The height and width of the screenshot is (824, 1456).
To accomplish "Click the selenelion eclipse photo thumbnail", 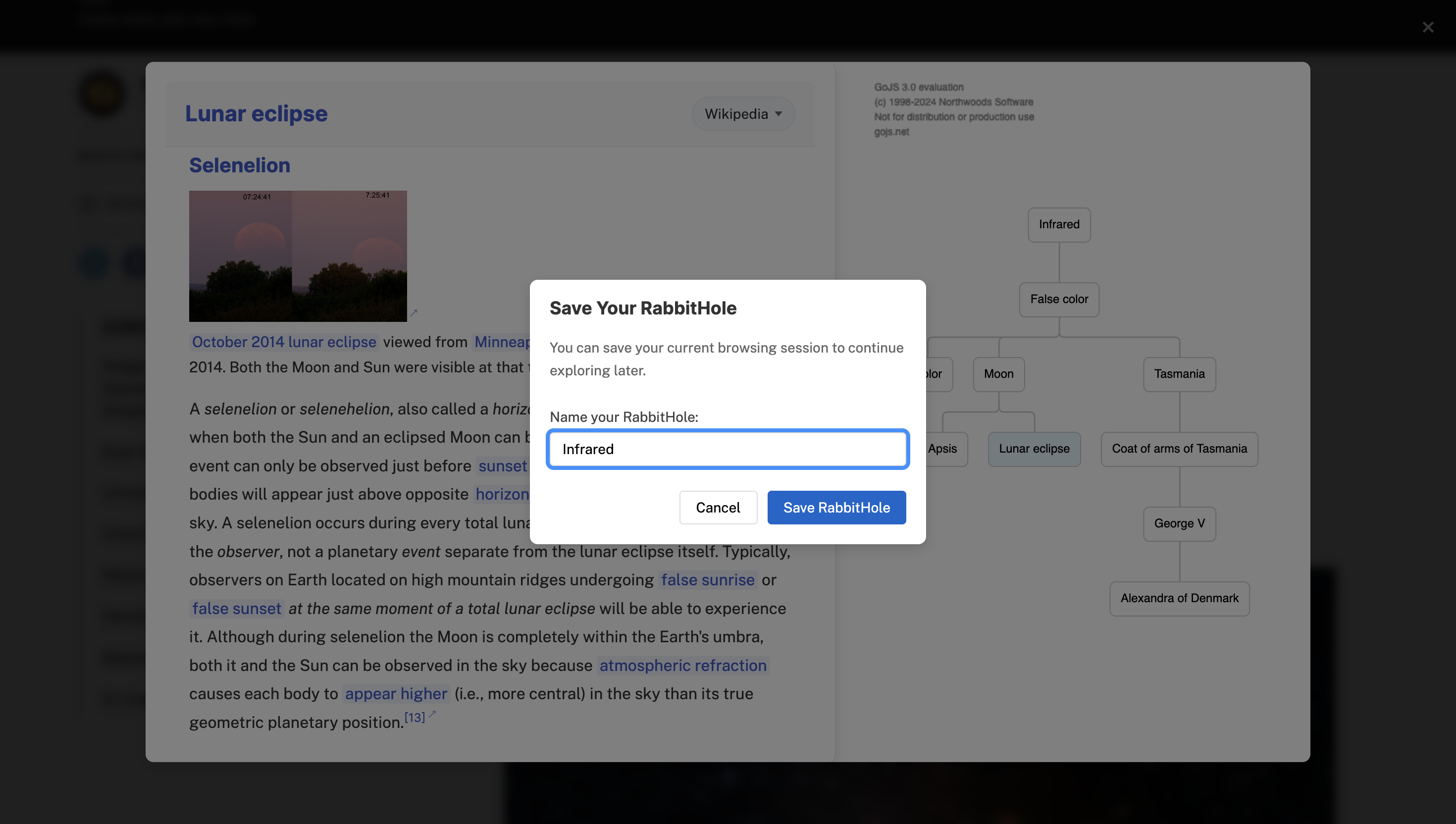I will click(x=298, y=256).
